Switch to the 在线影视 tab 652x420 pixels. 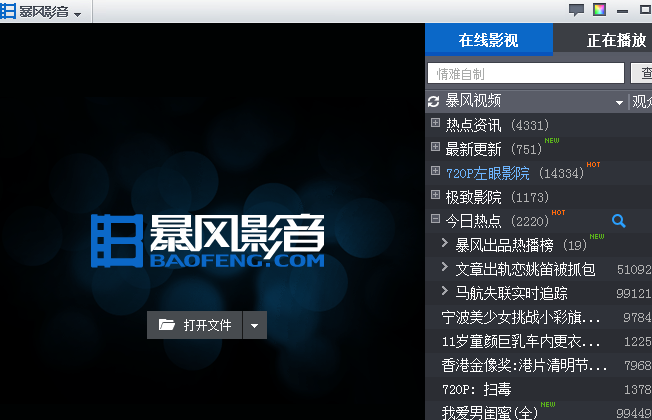[489, 40]
